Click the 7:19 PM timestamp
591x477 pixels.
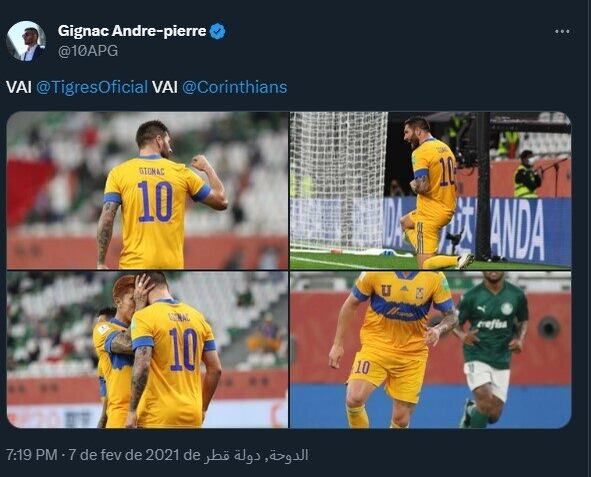point(32,455)
